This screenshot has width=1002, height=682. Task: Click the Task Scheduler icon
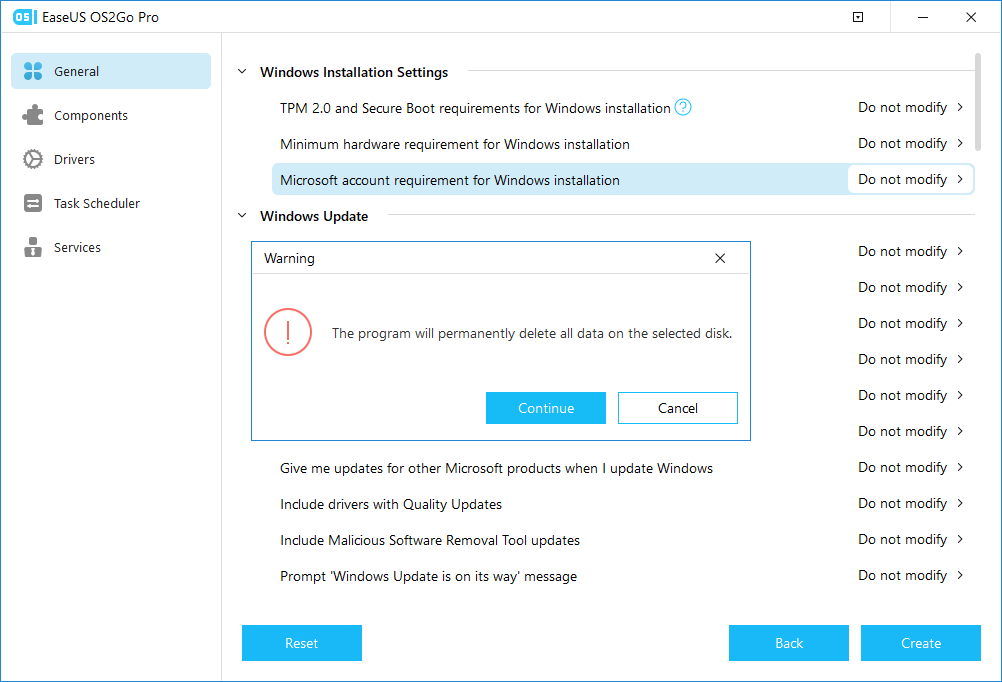(x=33, y=203)
